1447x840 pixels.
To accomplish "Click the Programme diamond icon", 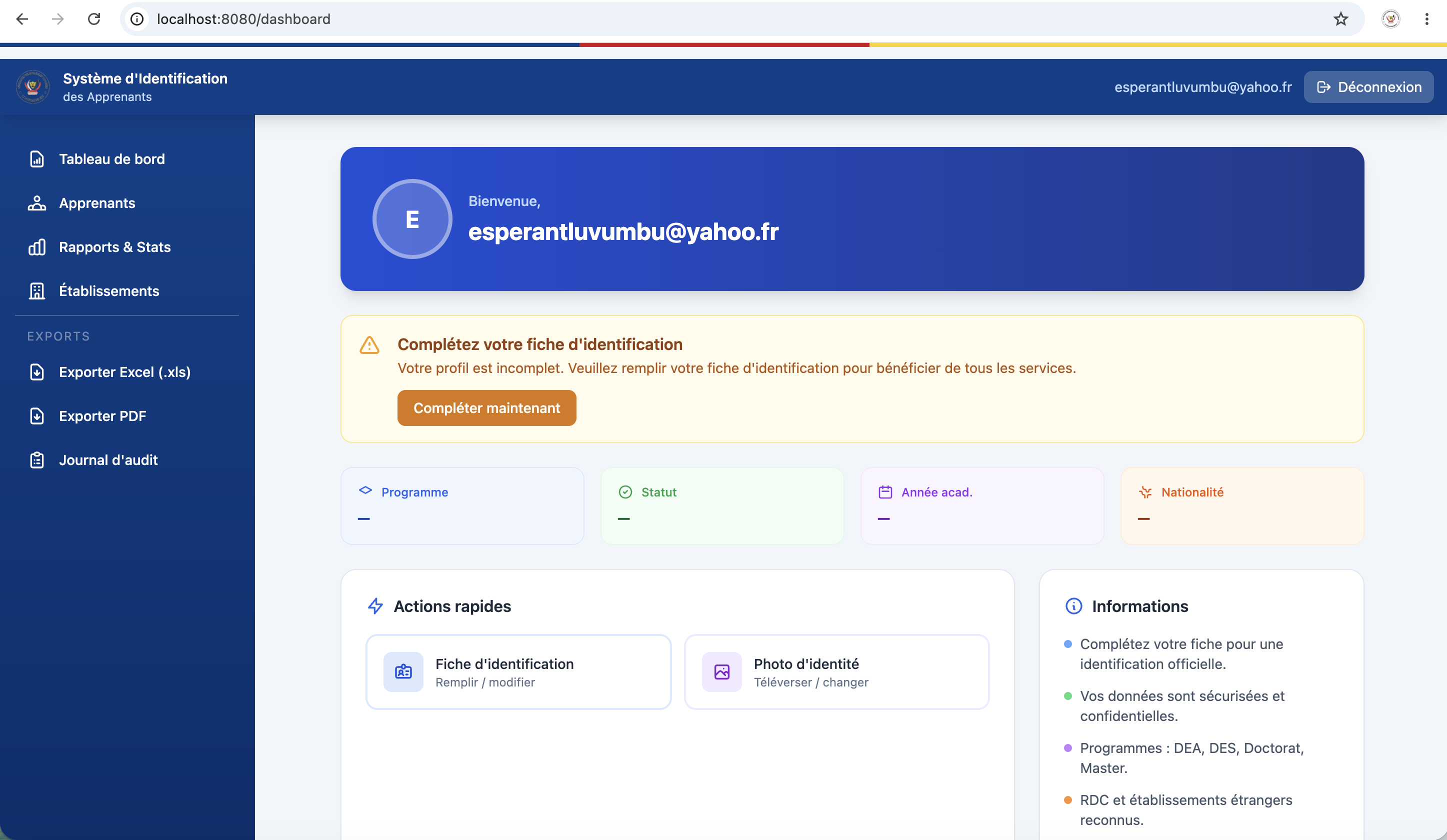I will coord(365,490).
